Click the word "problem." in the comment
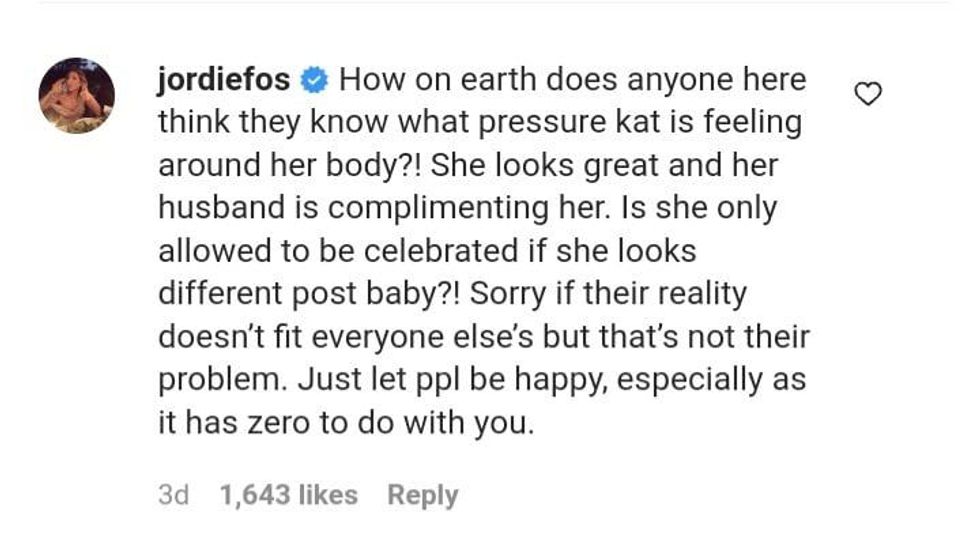980x536 pixels. click(x=214, y=380)
